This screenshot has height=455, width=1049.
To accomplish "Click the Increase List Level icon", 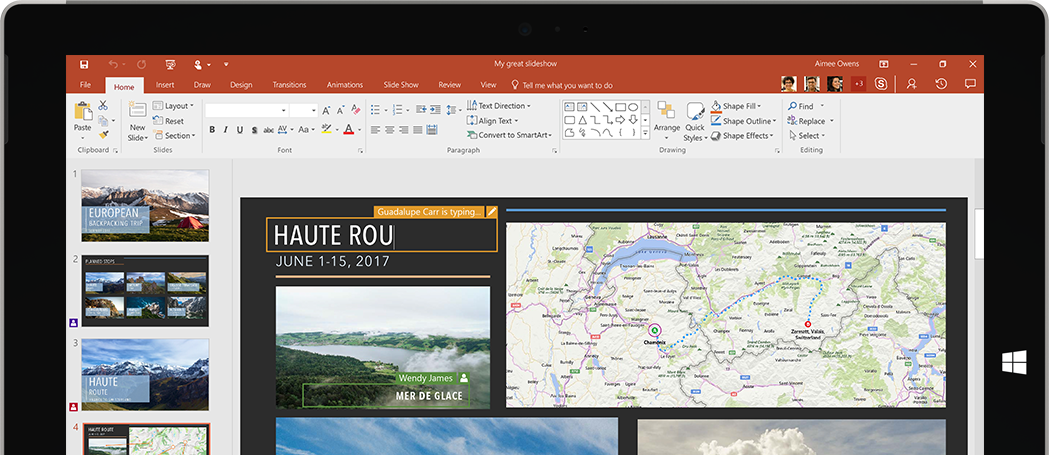I will [435, 110].
